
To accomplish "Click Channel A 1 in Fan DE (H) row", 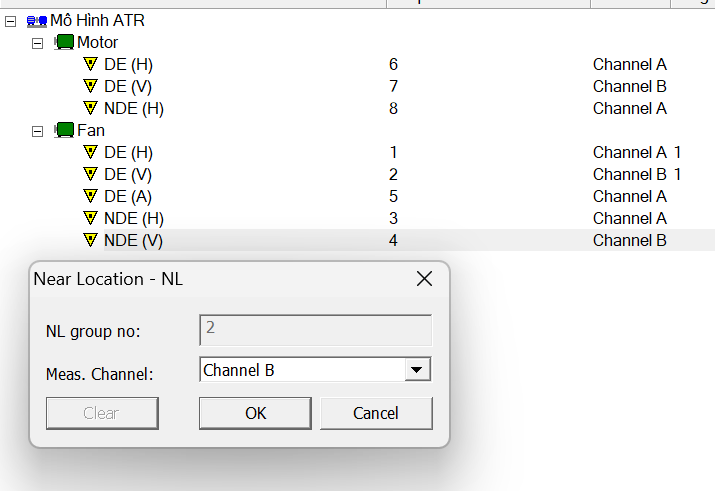I will pyautogui.click(x=637, y=152).
